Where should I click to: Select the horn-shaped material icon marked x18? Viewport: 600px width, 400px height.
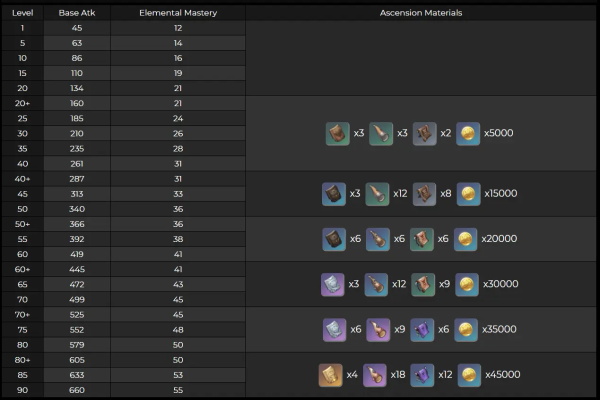pos(375,375)
